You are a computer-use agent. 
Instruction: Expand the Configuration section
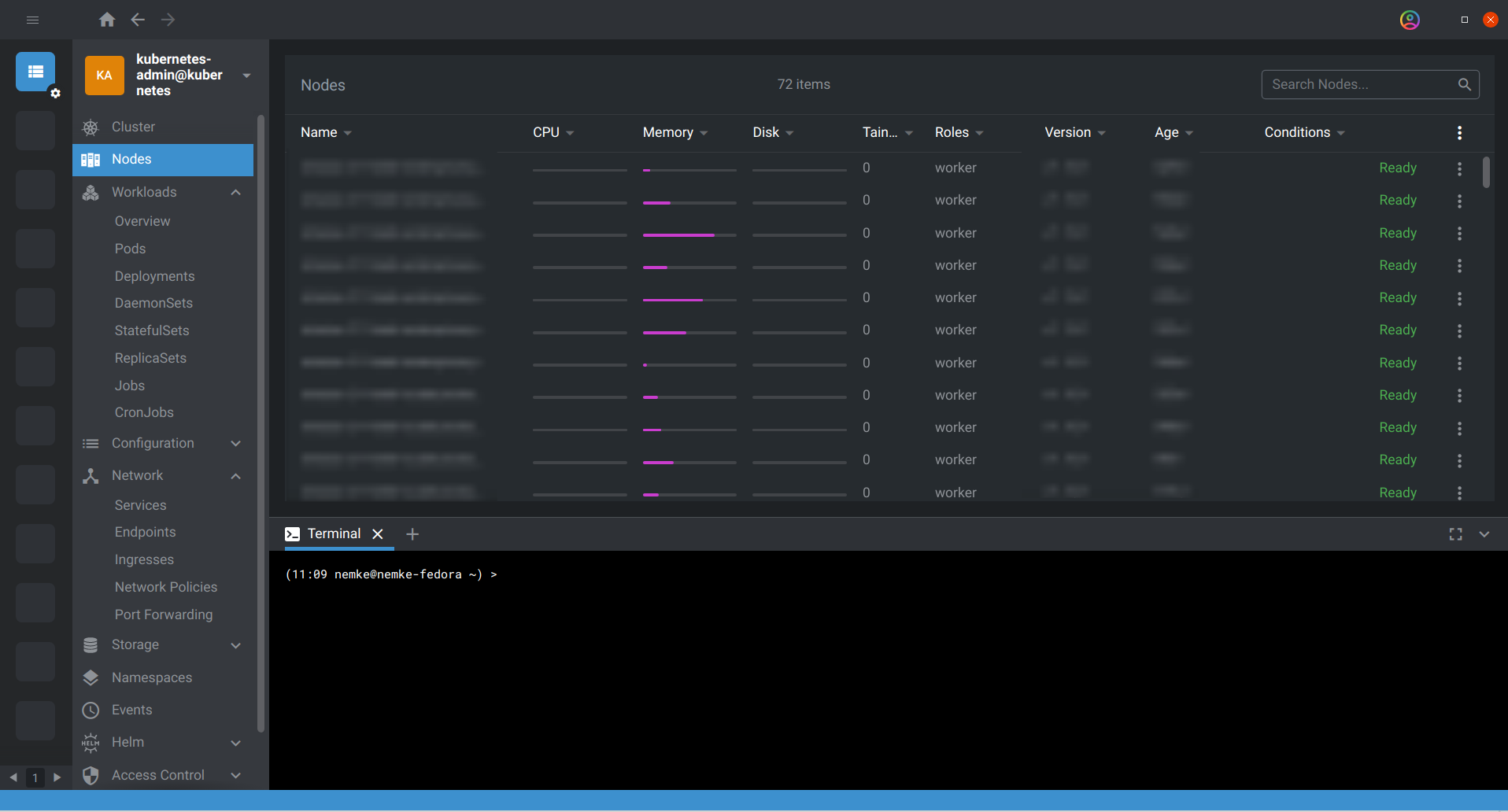point(235,444)
